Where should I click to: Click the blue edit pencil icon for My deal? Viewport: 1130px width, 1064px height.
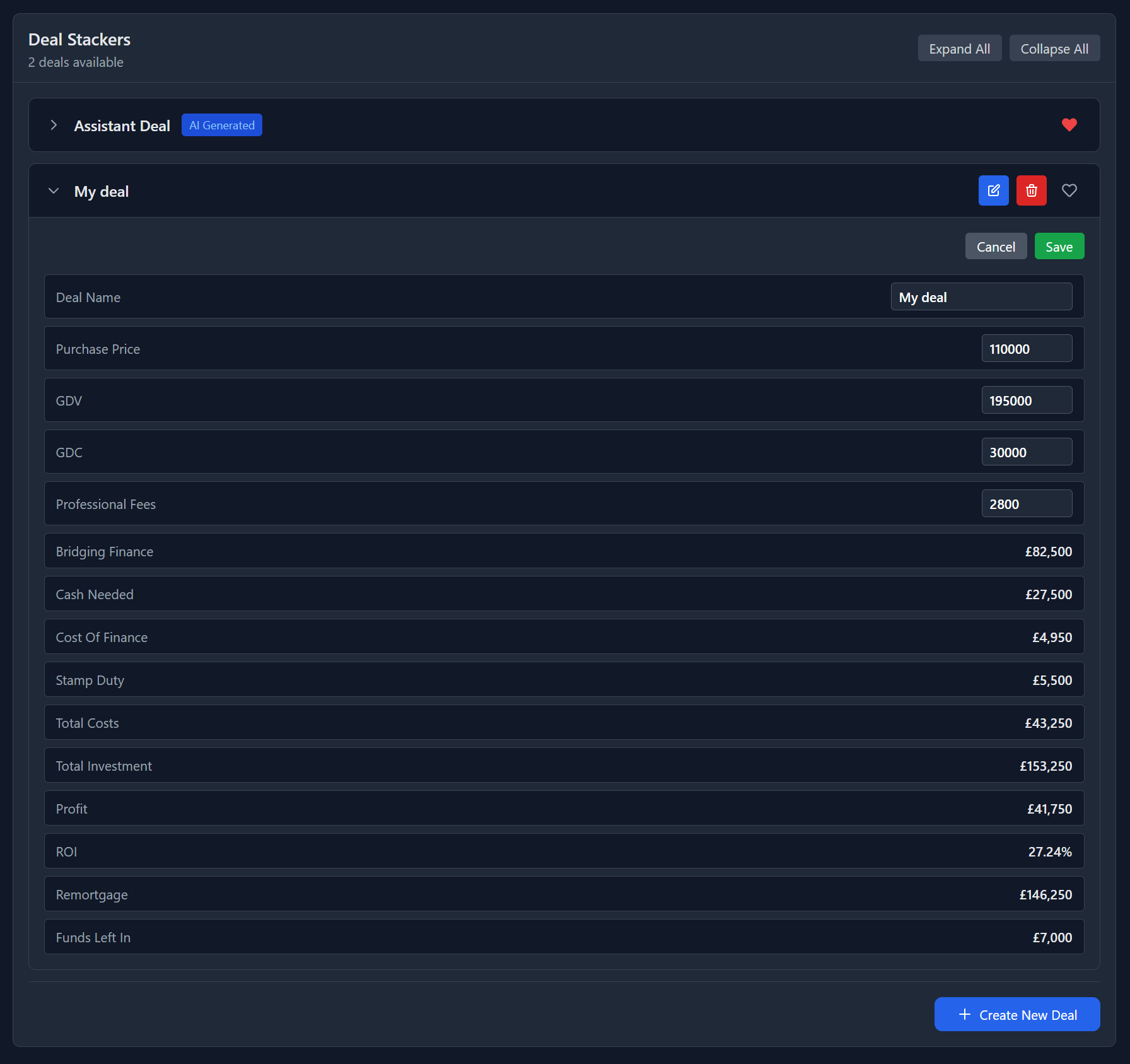[993, 190]
